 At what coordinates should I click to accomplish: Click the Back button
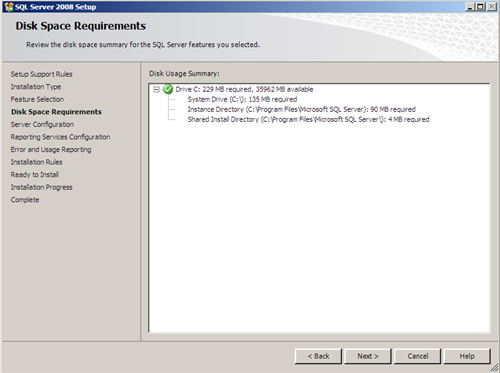(x=318, y=356)
